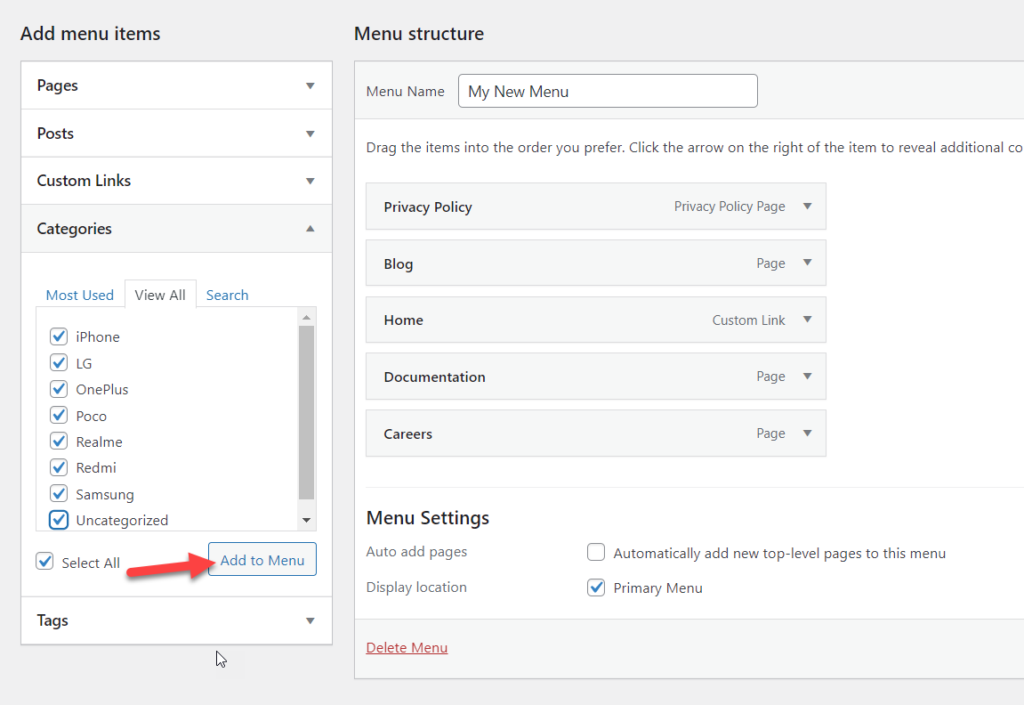Uncheck the Redmi category
This screenshot has height=705, width=1024.
[59, 467]
